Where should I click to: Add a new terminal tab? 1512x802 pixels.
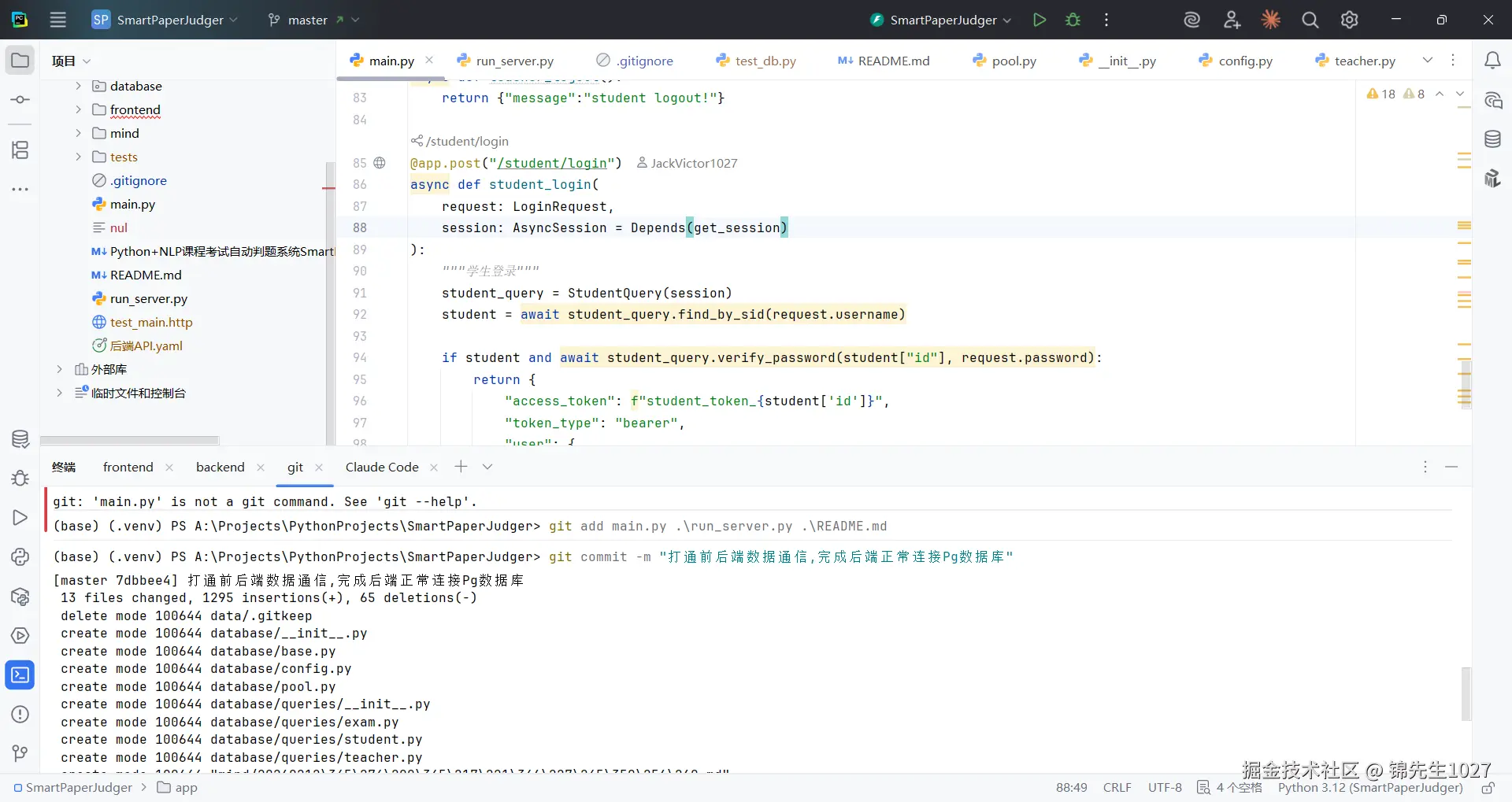(461, 467)
